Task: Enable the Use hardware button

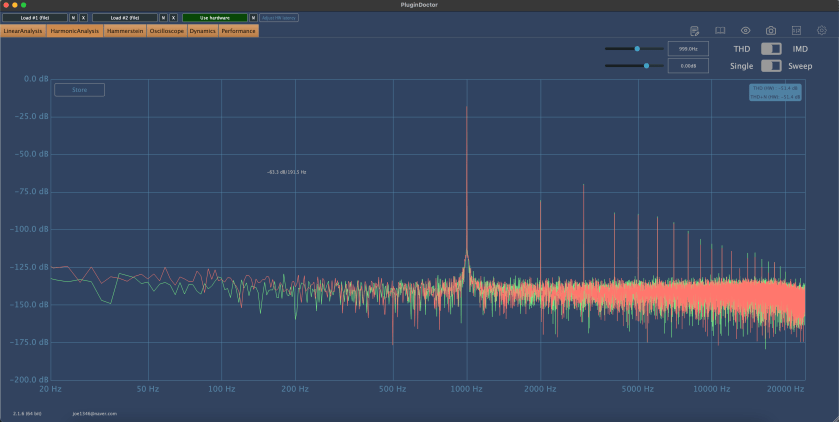Action: [214, 18]
